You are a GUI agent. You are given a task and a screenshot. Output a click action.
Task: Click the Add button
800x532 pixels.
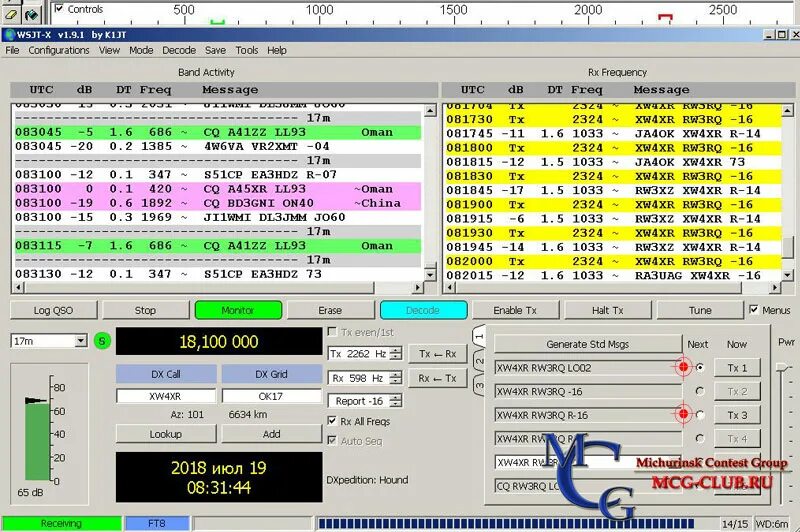[271, 434]
